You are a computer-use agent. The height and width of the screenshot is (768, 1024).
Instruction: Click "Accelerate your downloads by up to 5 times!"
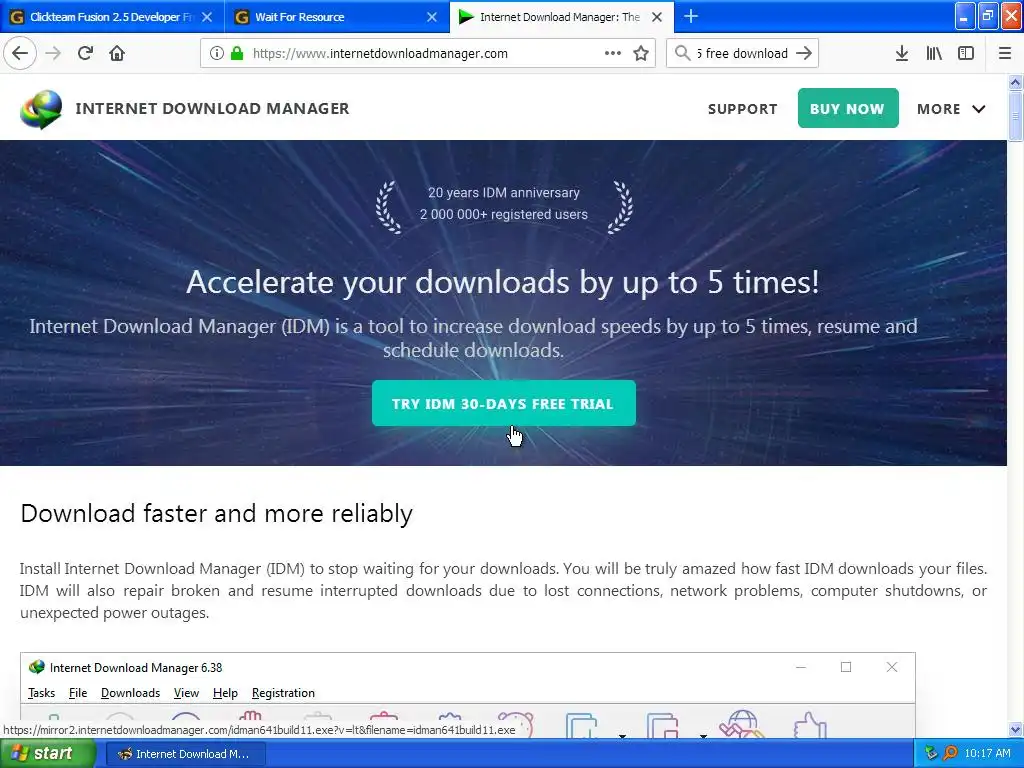[503, 282]
